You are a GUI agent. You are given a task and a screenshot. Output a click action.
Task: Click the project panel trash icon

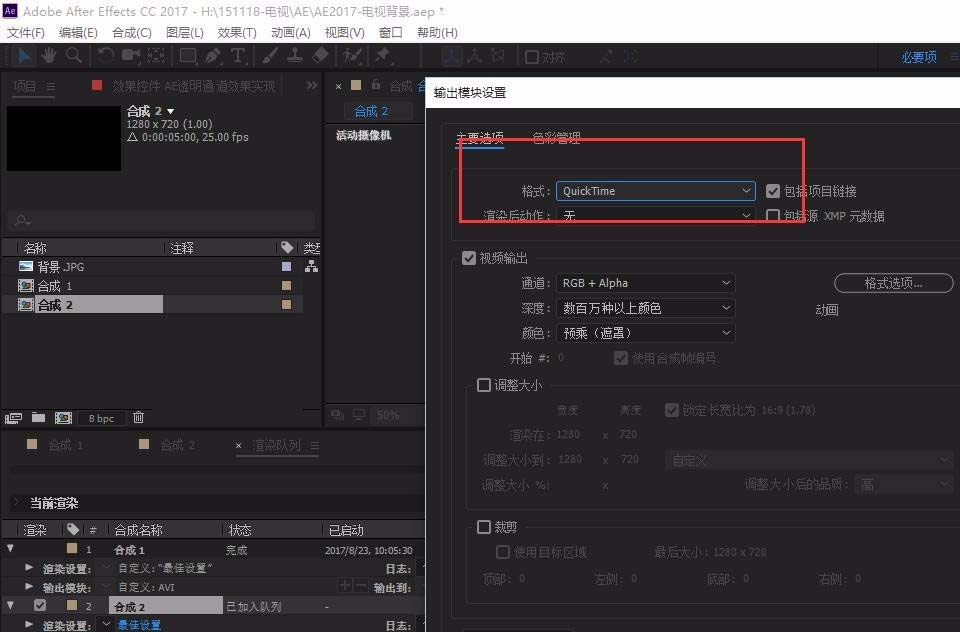(138, 418)
